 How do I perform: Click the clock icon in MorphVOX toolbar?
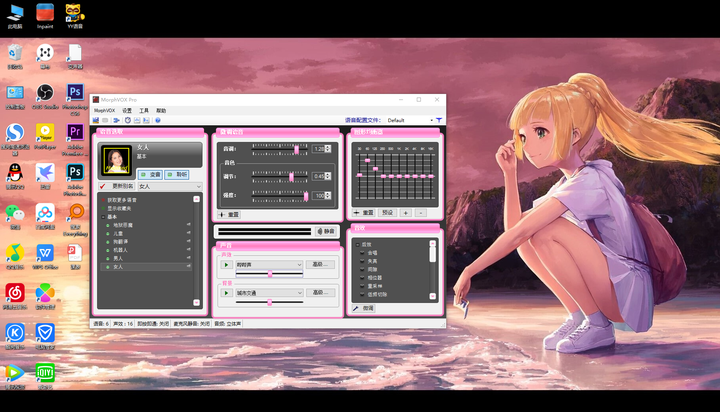point(128,120)
